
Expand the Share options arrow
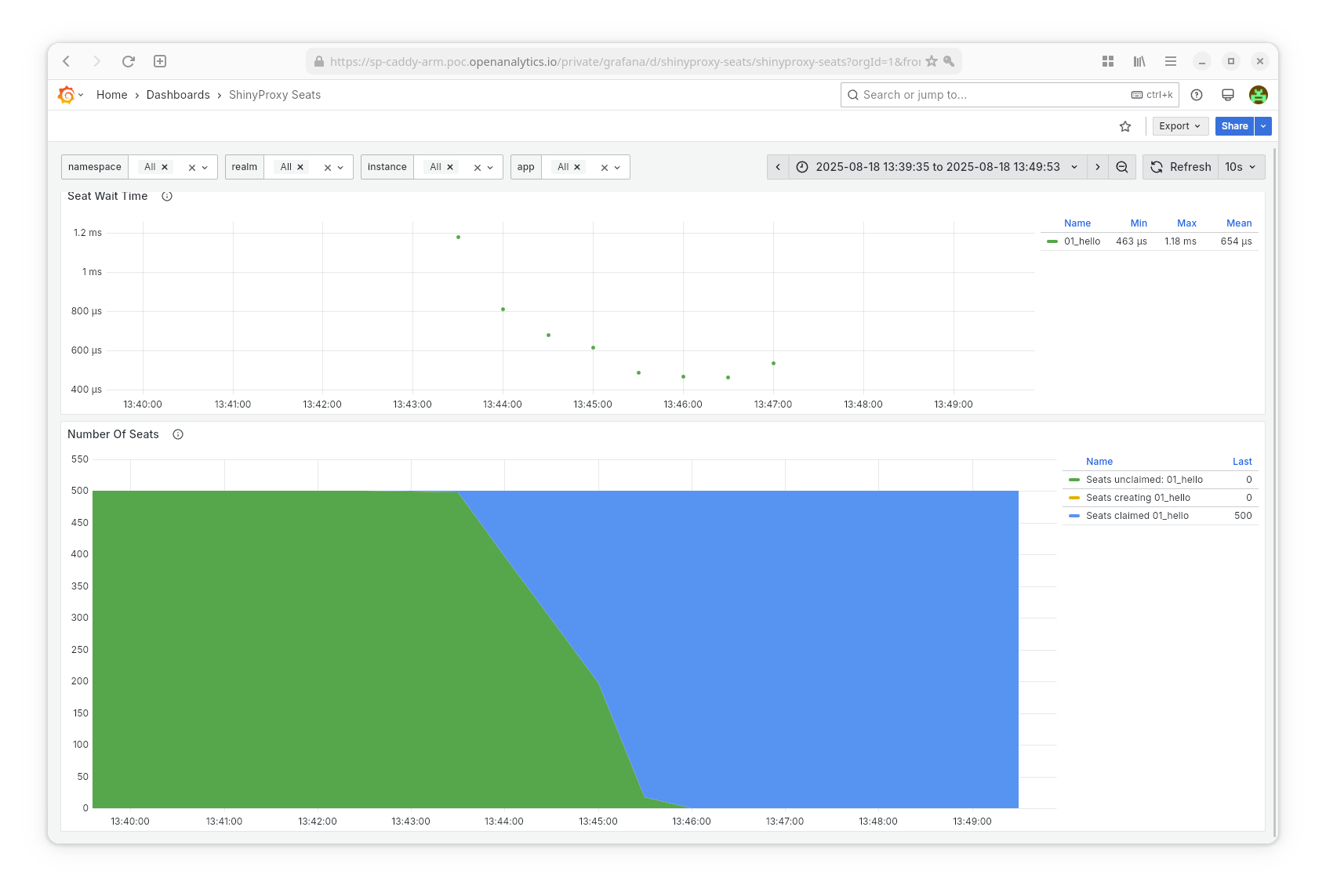1263,126
